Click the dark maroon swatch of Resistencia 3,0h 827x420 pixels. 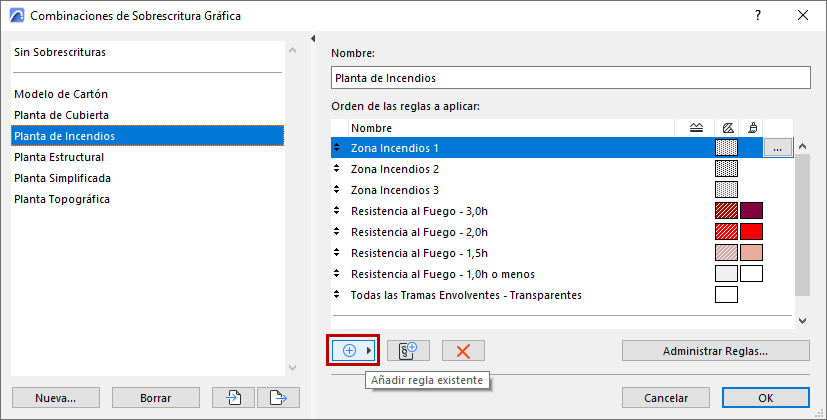tap(751, 211)
